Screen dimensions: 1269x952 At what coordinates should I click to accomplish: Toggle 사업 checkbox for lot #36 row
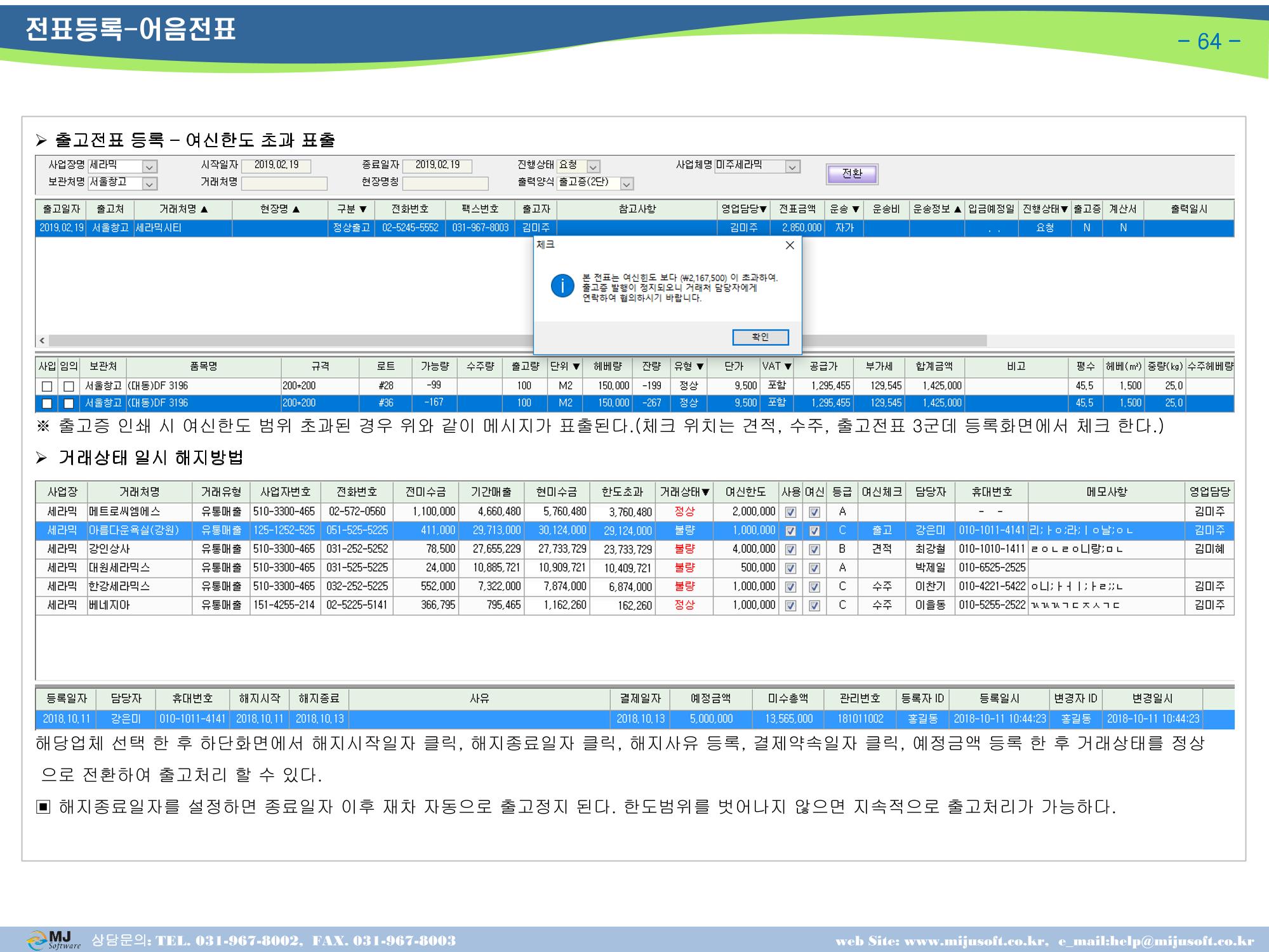(x=47, y=404)
